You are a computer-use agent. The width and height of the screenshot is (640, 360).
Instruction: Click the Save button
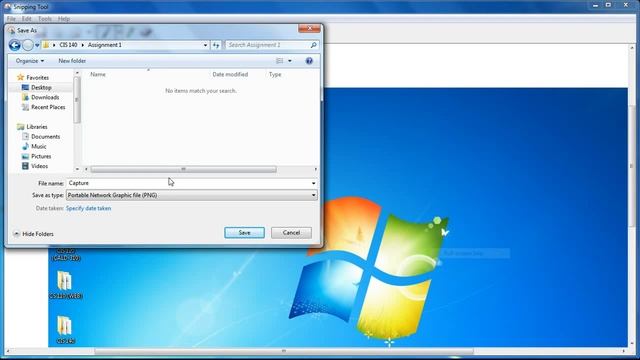[244, 233]
